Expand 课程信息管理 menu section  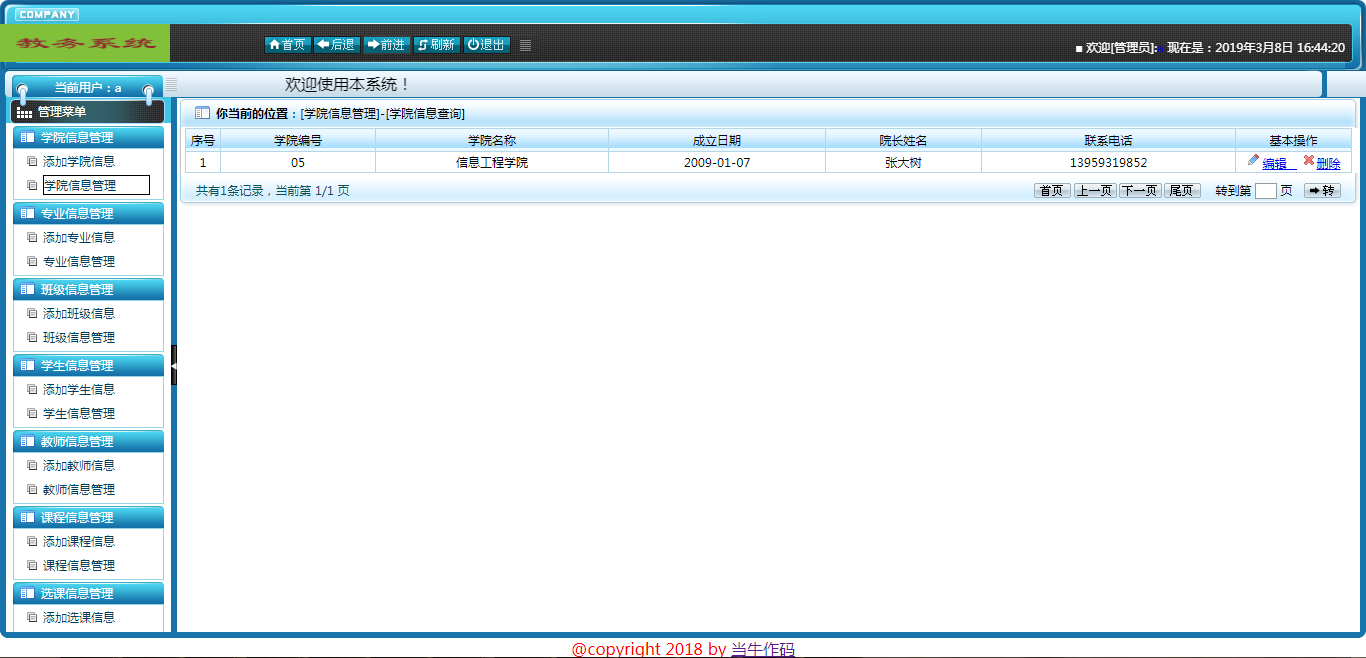coord(87,517)
